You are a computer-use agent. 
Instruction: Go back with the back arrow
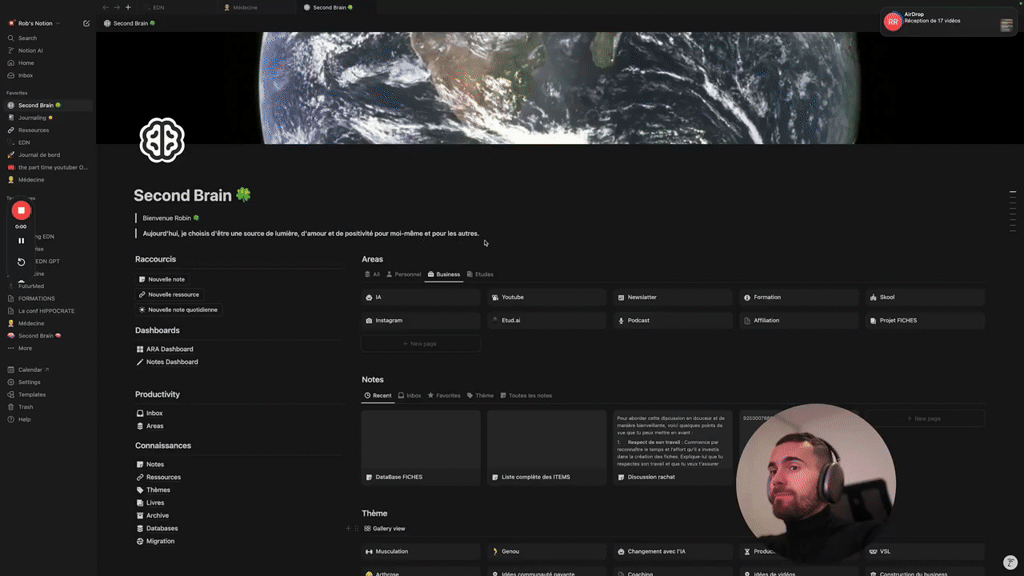(106, 7)
